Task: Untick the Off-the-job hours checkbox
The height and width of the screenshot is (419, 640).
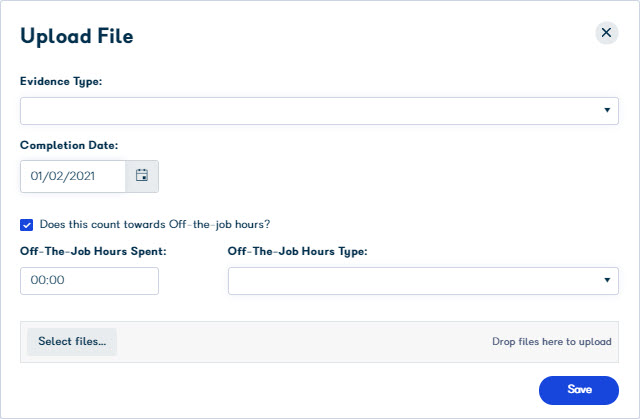Action: tap(27, 224)
